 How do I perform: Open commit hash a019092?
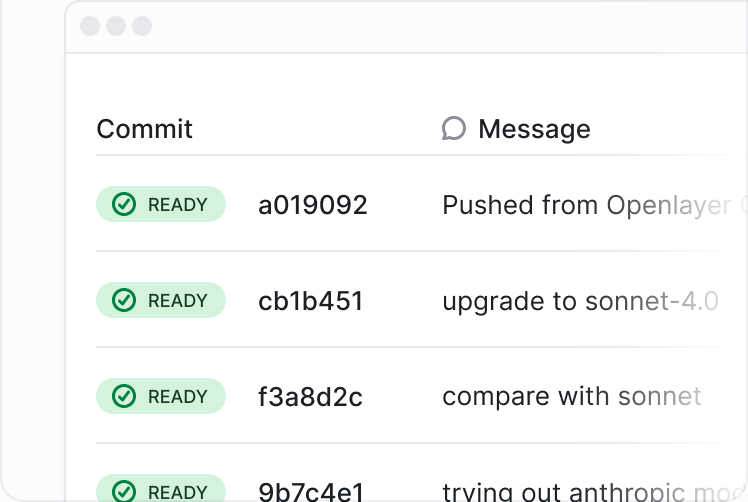tap(312, 205)
